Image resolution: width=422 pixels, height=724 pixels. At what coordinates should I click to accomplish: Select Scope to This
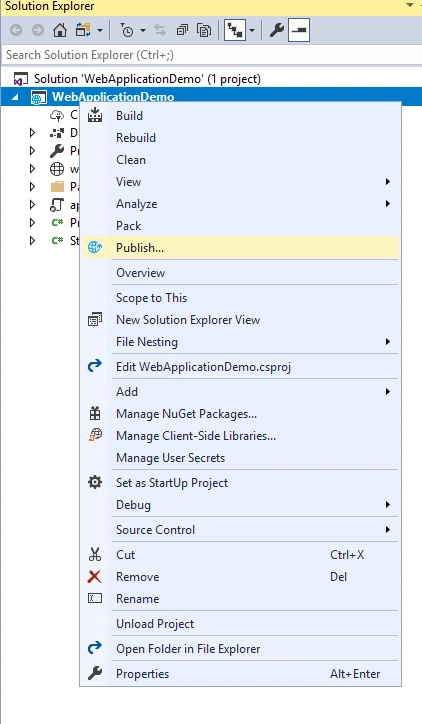pos(240,298)
